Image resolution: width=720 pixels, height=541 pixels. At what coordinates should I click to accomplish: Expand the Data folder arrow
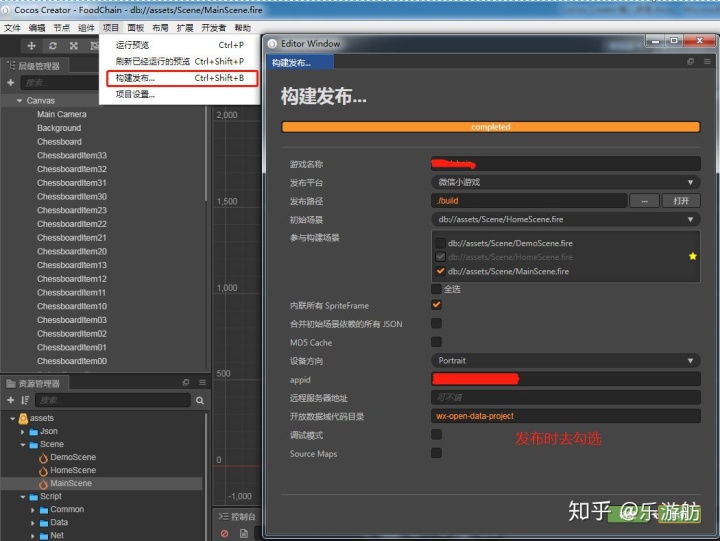(x=33, y=523)
